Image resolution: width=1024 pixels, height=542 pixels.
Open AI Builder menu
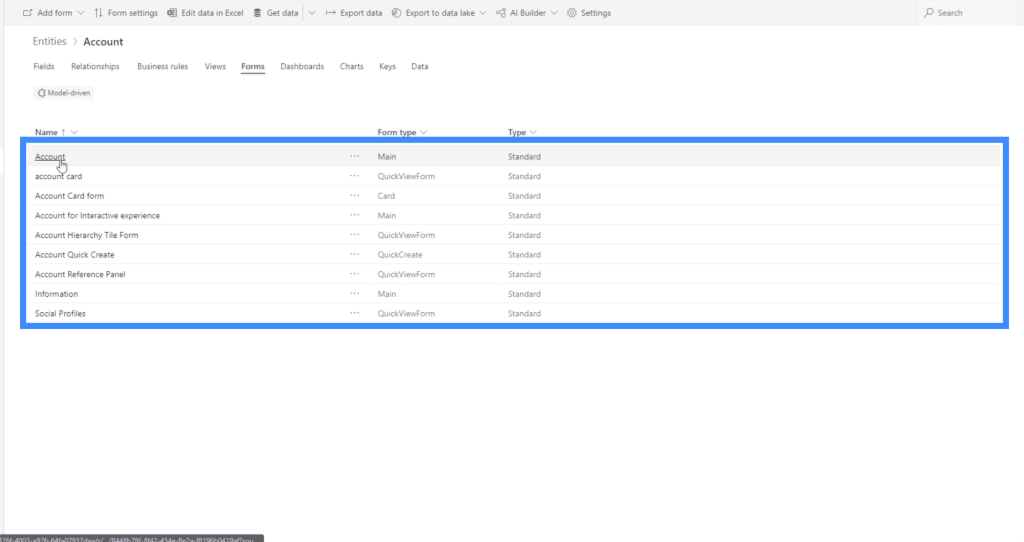click(521, 13)
